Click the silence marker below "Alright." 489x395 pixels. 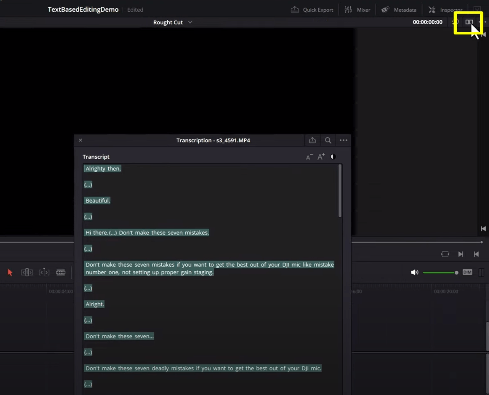(x=88, y=320)
